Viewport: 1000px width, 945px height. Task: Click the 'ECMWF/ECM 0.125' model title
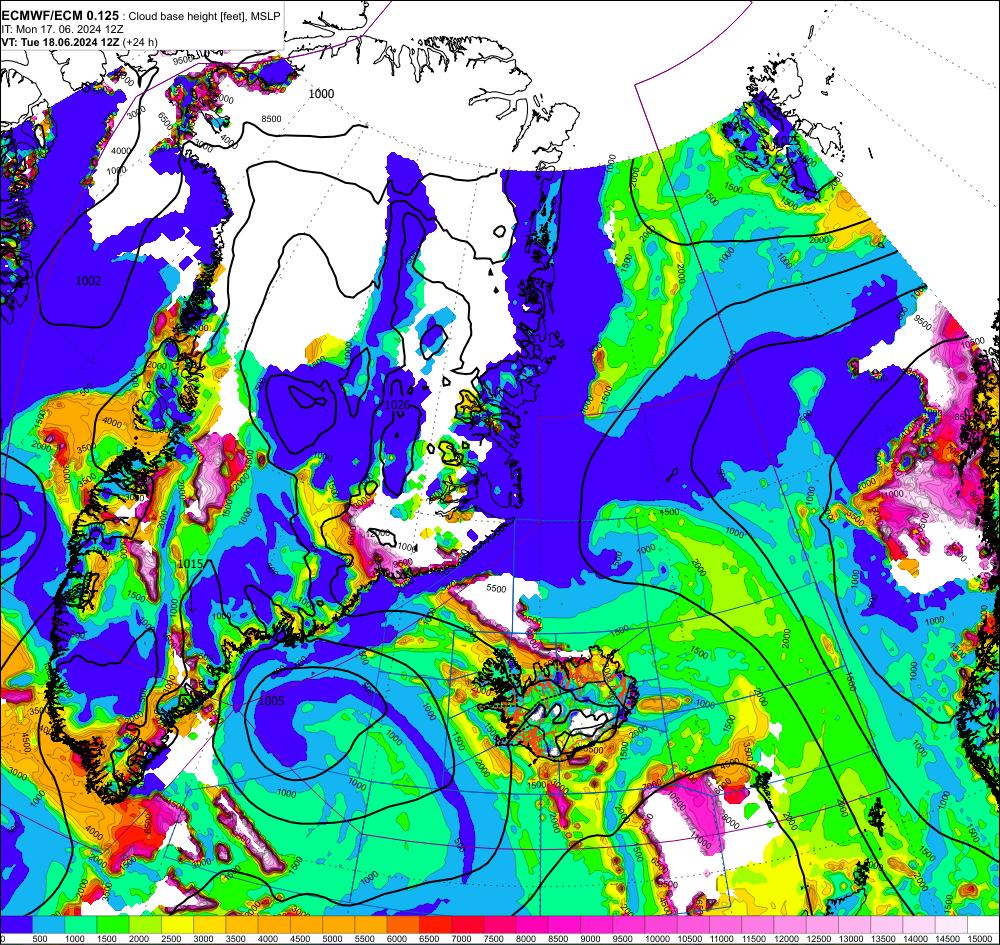click(x=60, y=16)
